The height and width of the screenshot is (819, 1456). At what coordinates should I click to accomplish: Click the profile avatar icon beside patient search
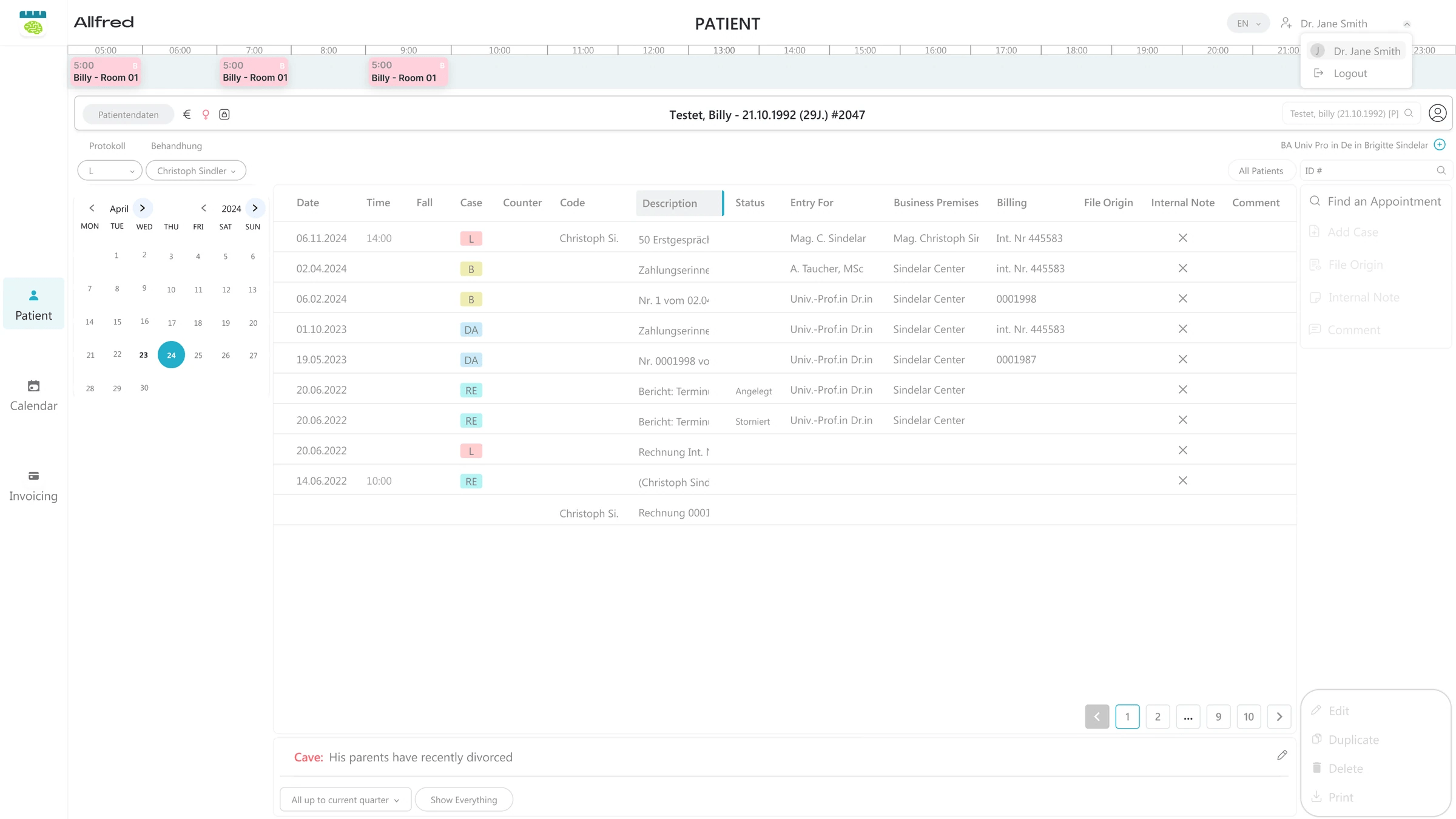tap(1437, 113)
